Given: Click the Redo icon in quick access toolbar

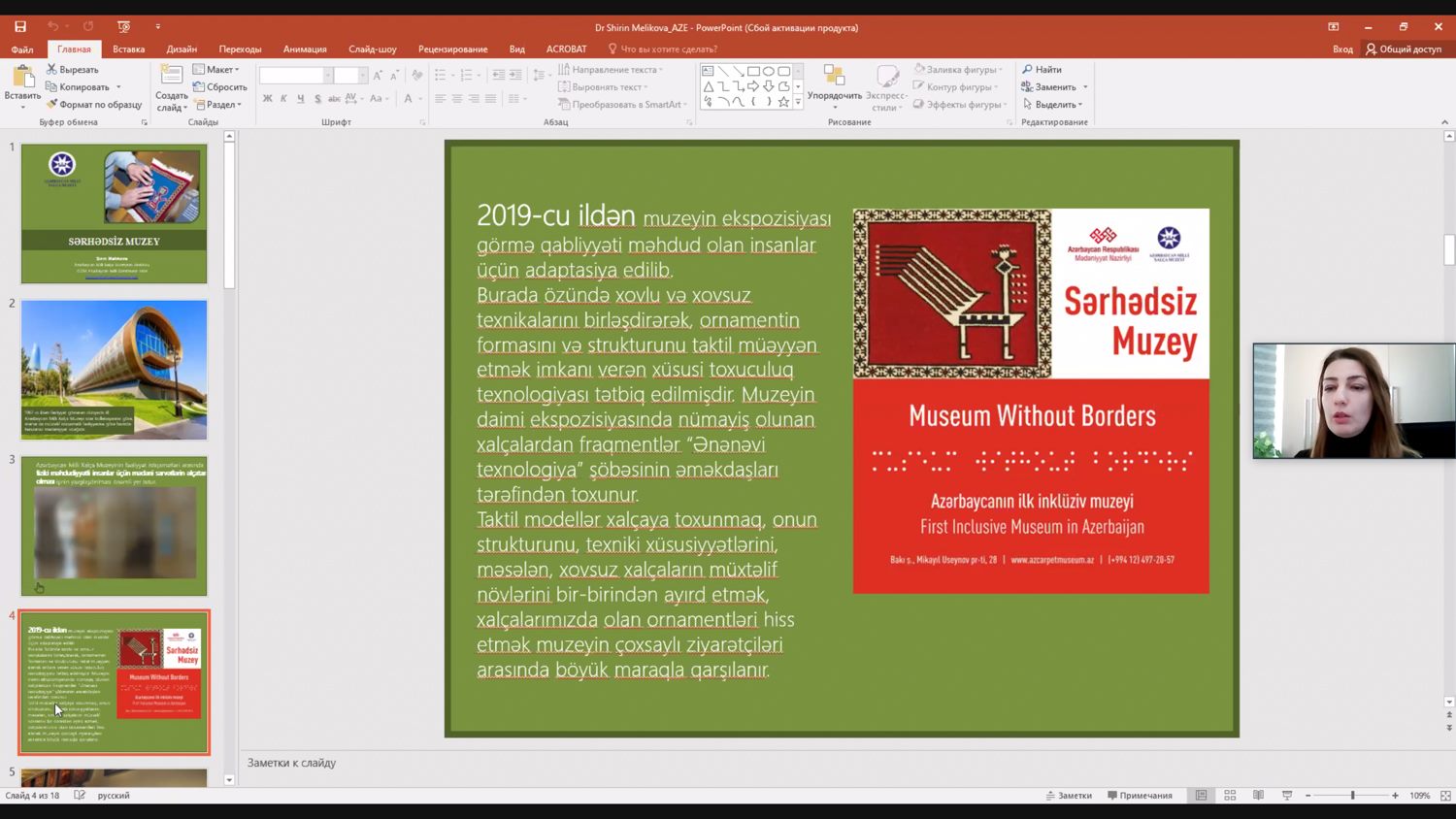Looking at the screenshot, I should pos(88,27).
